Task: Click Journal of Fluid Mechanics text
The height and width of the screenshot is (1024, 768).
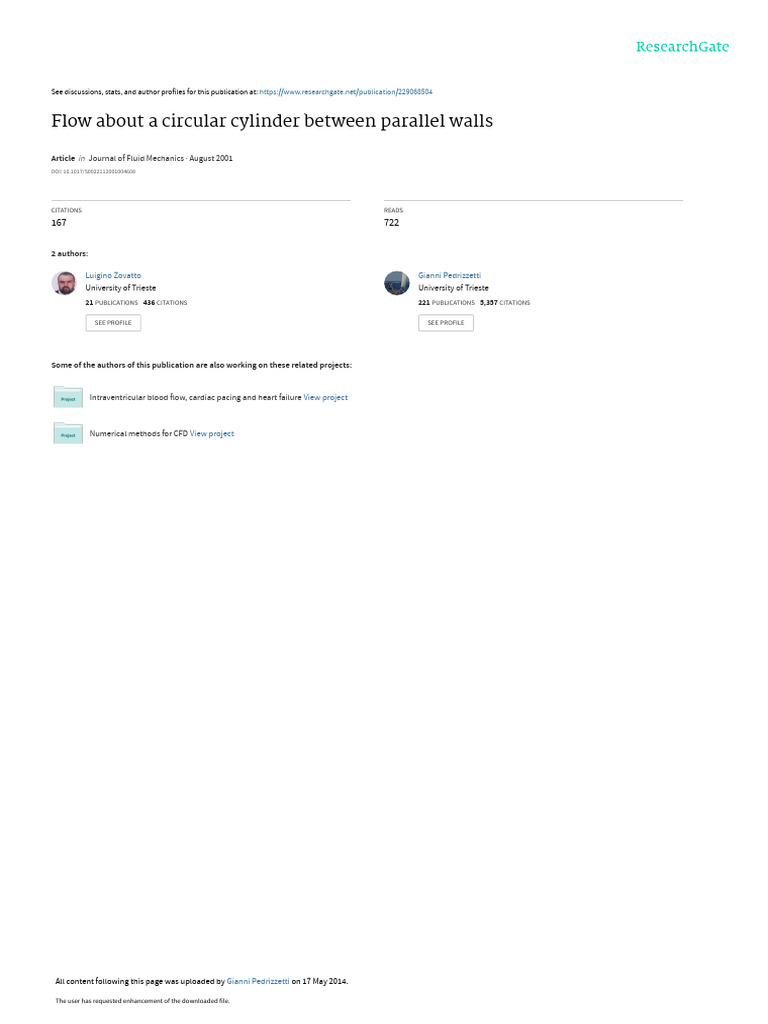Action: point(136,158)
